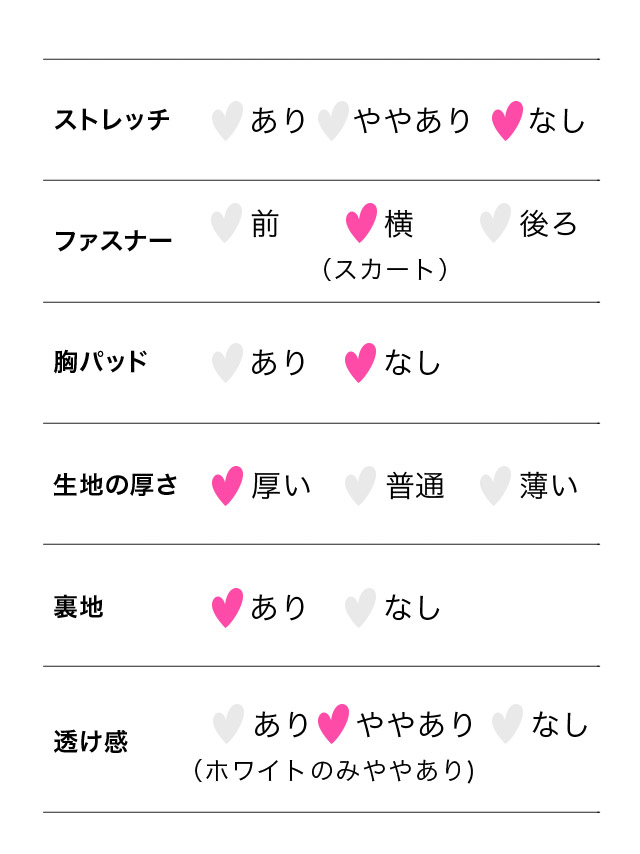Click the ストレッチ row label
The image size is (640, 854).
coord(112,121)
